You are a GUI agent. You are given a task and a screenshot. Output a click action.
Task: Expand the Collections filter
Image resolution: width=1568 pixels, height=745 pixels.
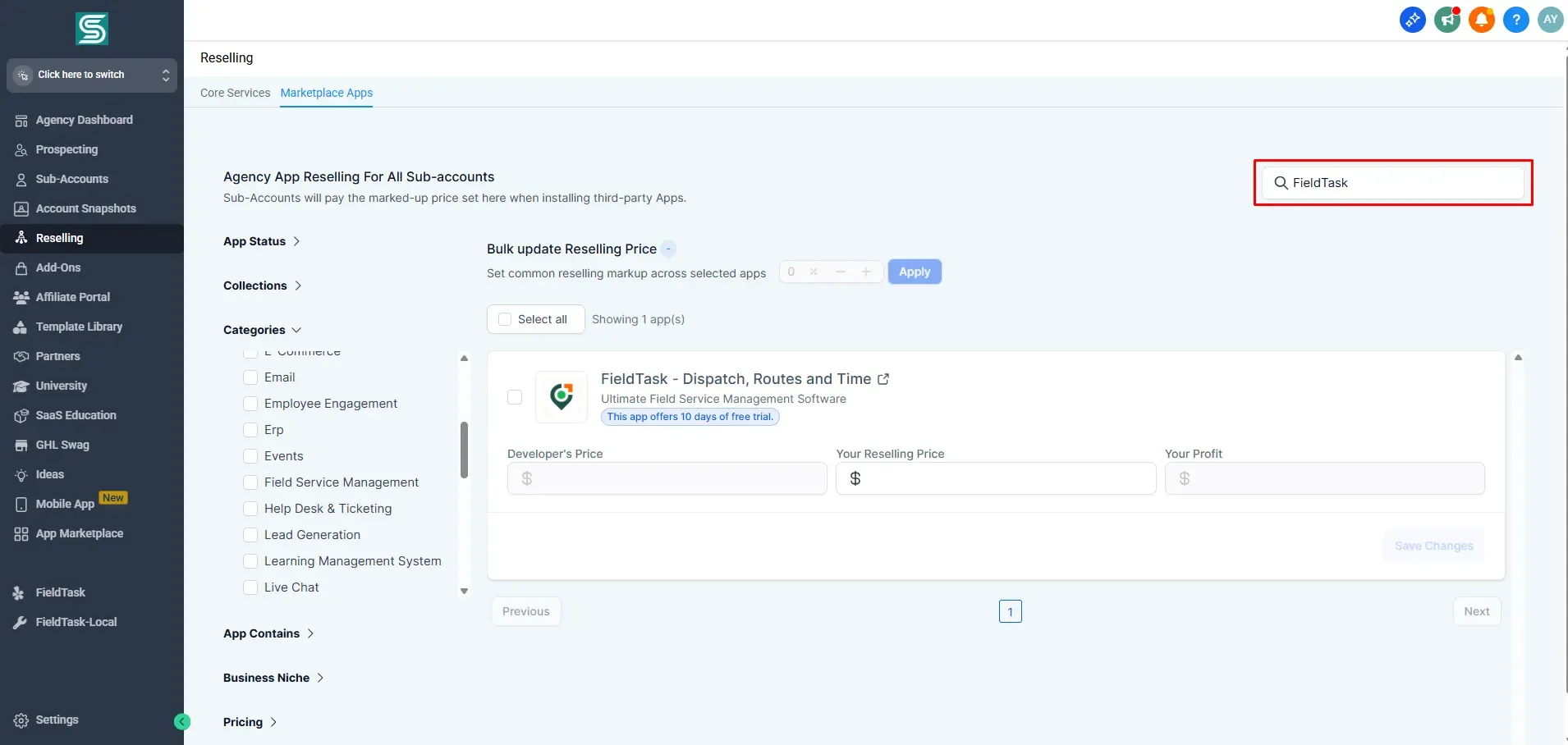tap(263, 286)
